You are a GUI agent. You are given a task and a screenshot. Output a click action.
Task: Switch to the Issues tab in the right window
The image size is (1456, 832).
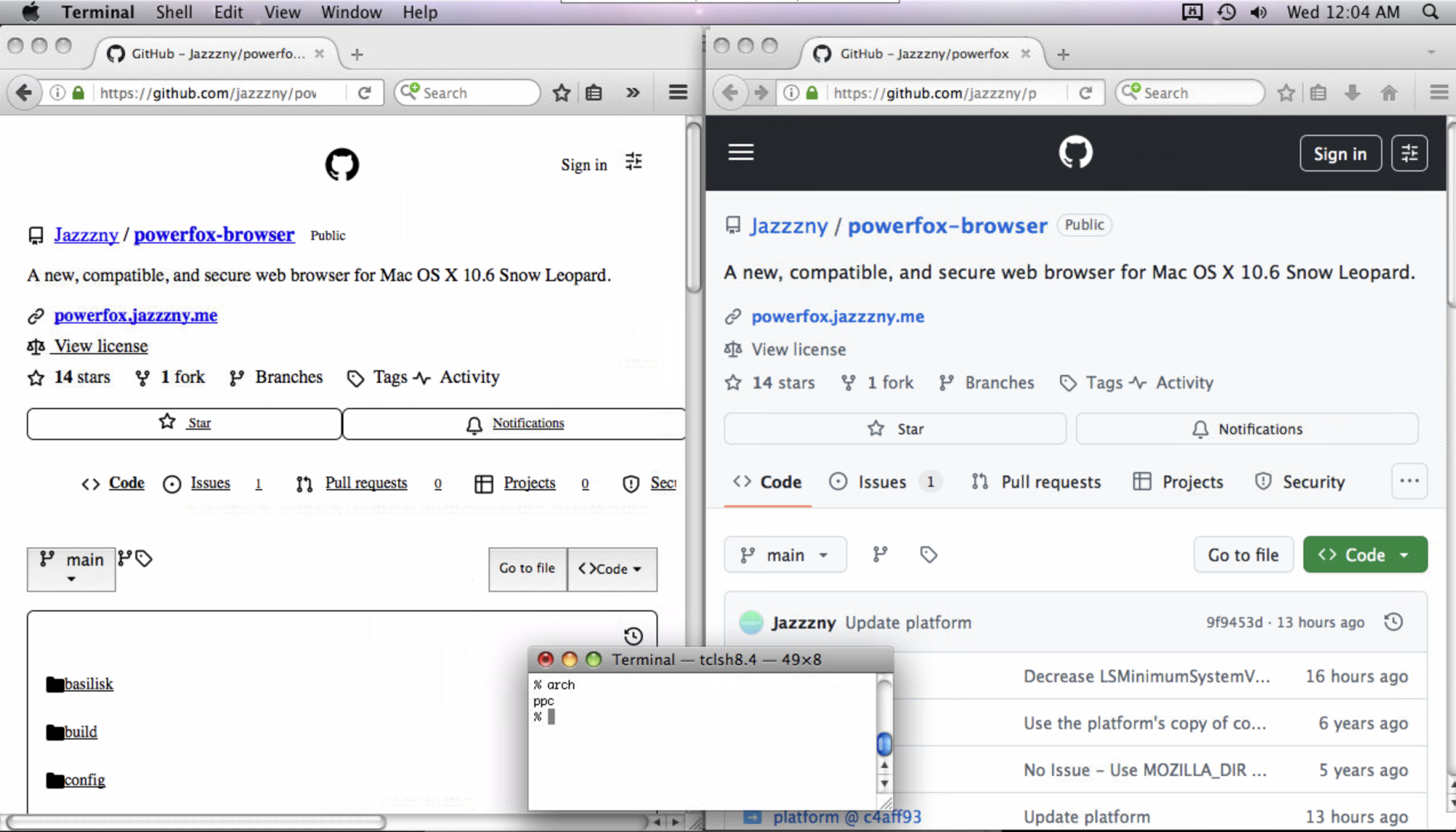[882, 482]
